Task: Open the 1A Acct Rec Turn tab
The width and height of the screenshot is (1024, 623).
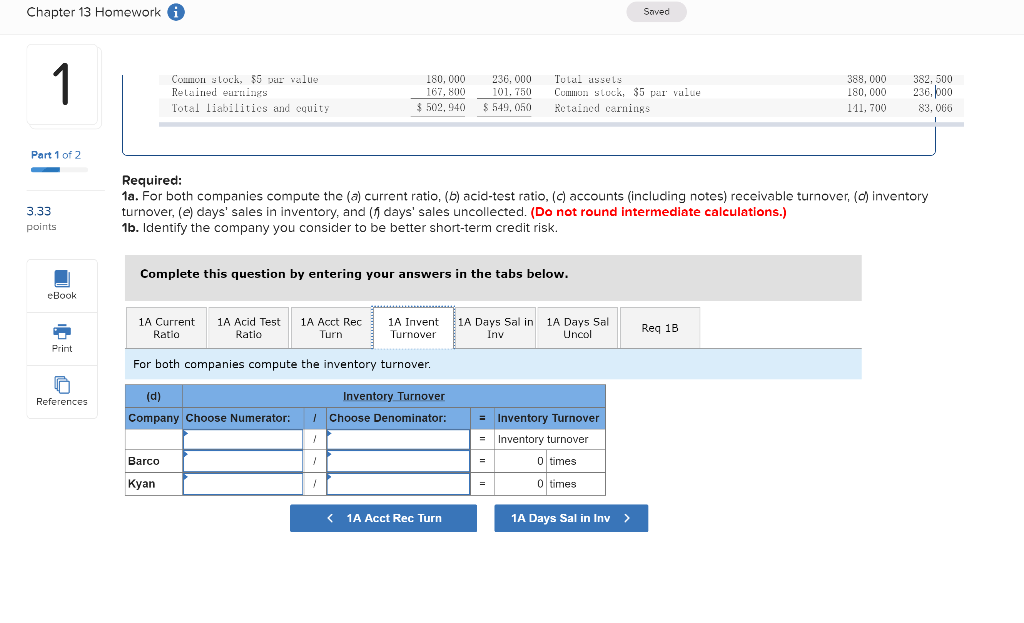Action: [x=330, y=328]
